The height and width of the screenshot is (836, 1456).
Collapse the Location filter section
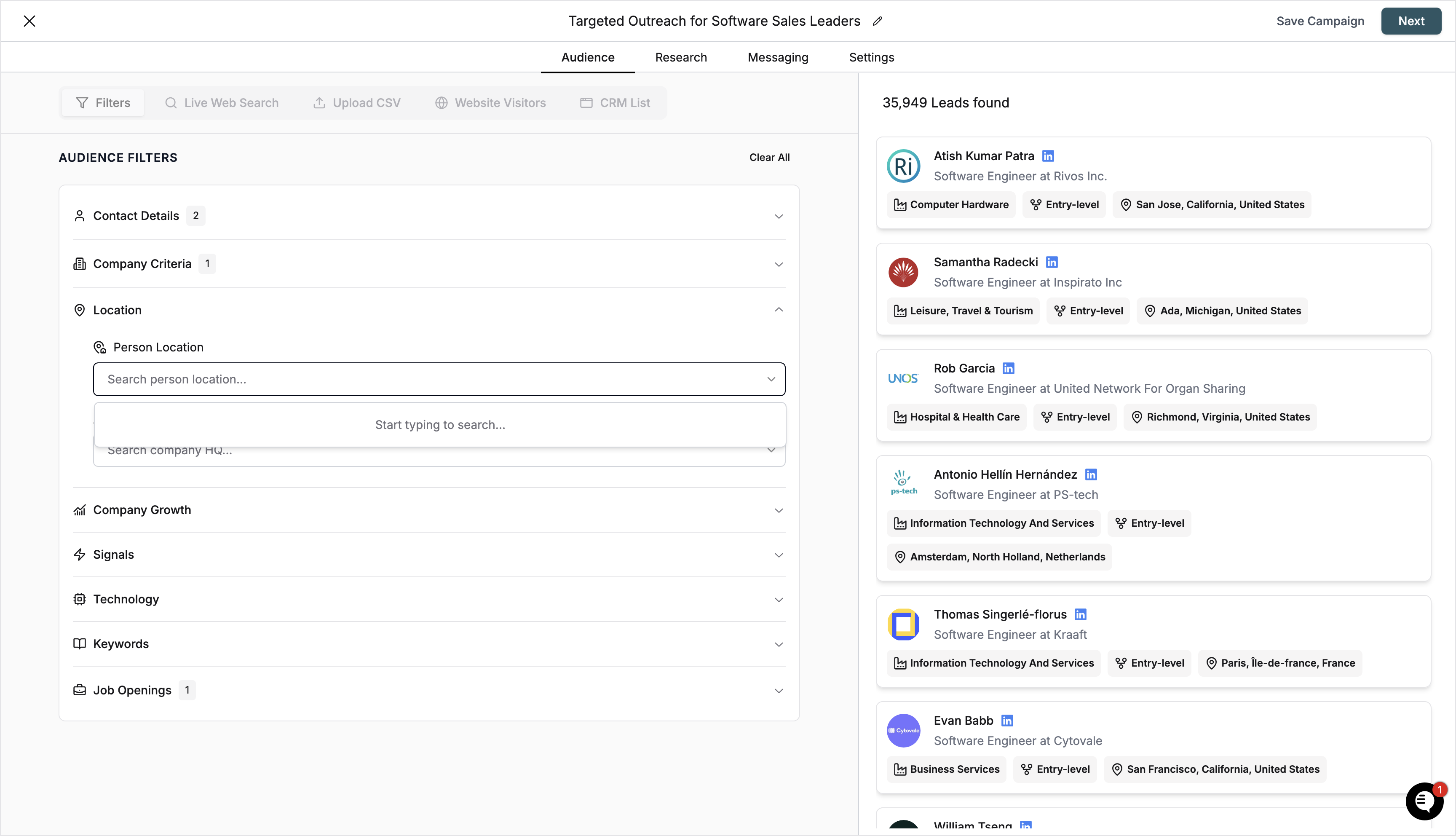[x=779, y=309]
